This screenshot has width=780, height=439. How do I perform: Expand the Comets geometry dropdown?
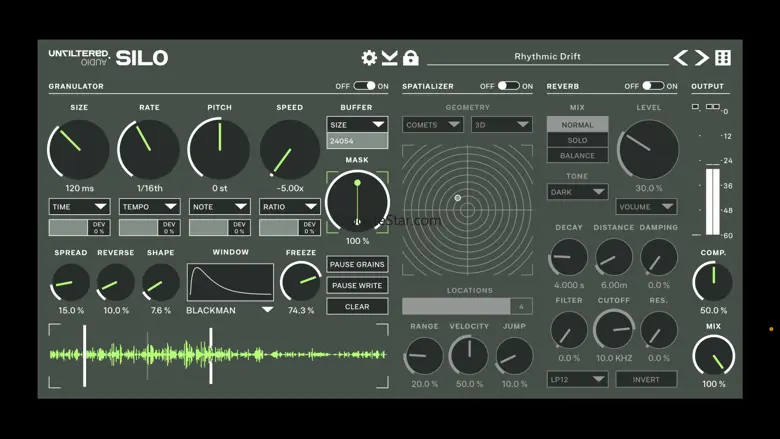pos(432,125)
